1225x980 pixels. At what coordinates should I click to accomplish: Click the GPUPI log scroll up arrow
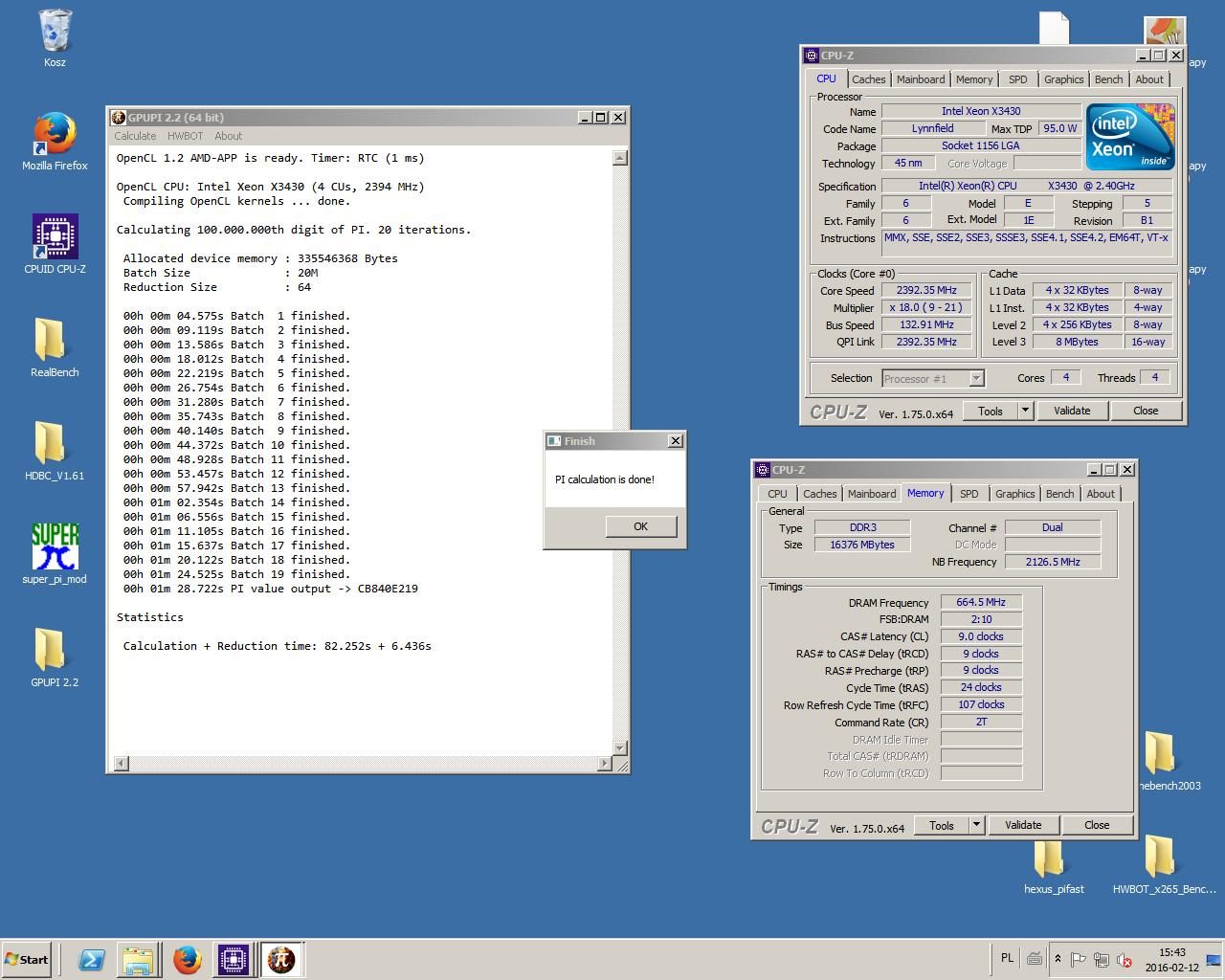pyautogui.click(x=619, y=158)
